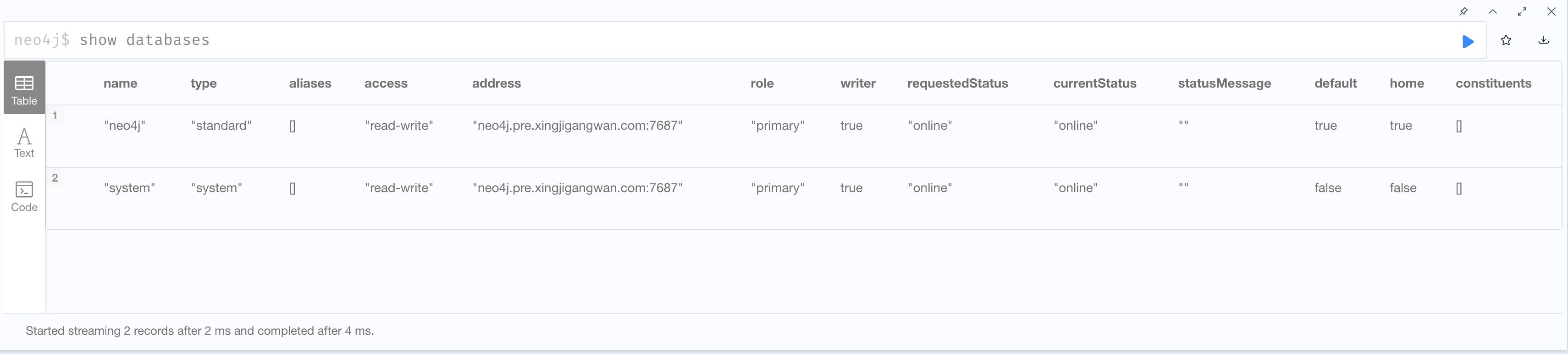Click default value false in system row

pyautogui.click(x=1328, y=188)
